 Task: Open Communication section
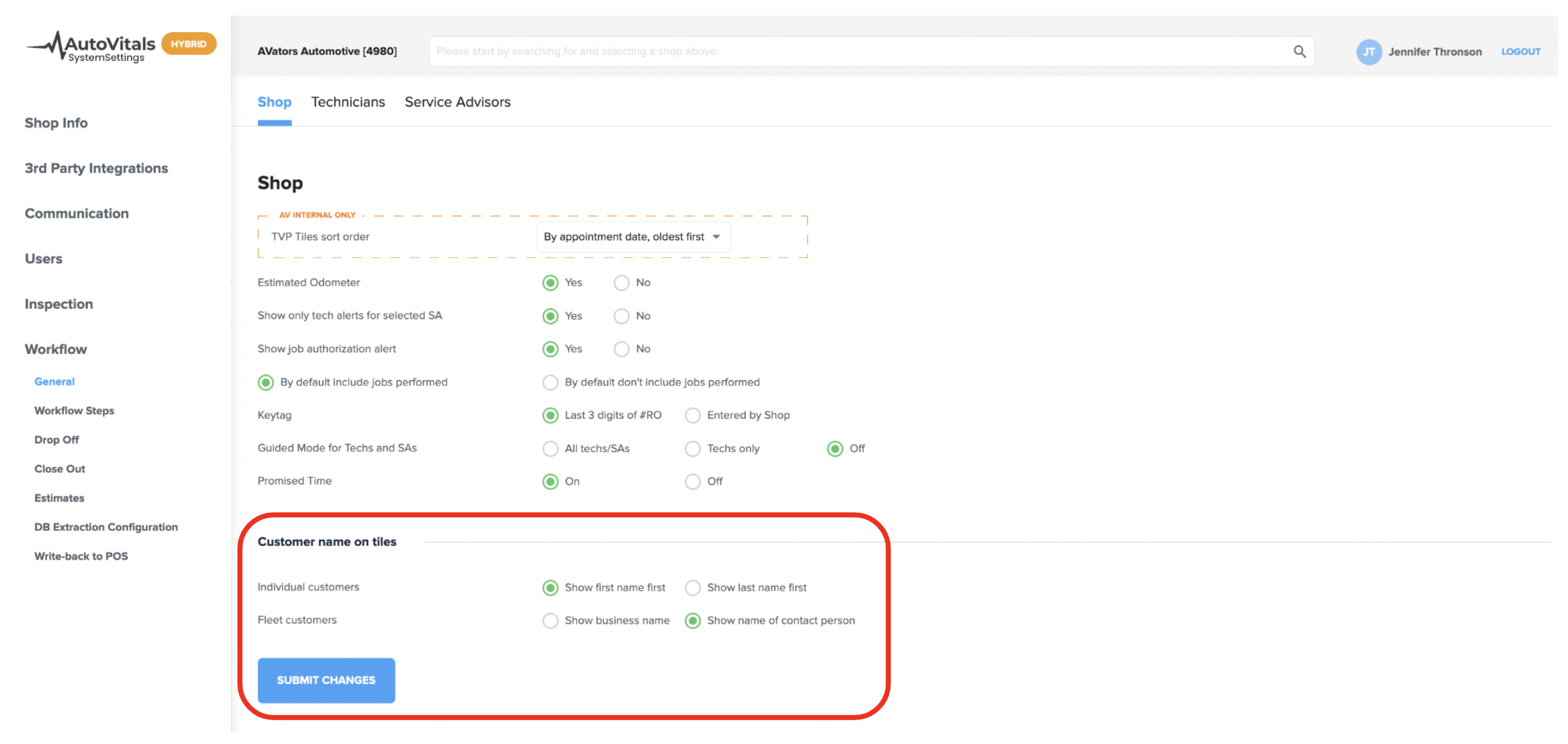pos(77,214)
